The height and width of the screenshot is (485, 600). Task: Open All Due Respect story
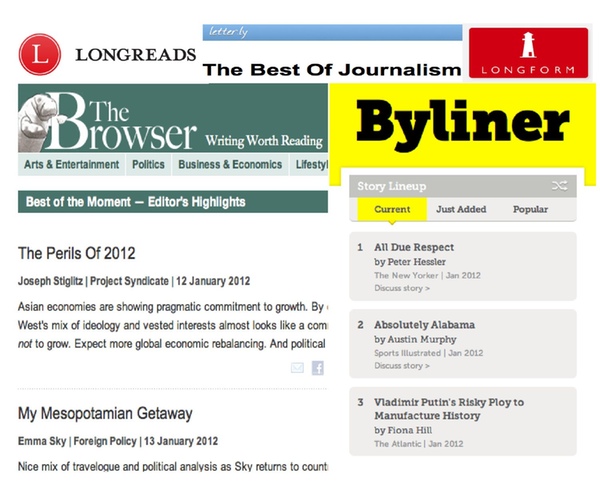tap(414, 247)
